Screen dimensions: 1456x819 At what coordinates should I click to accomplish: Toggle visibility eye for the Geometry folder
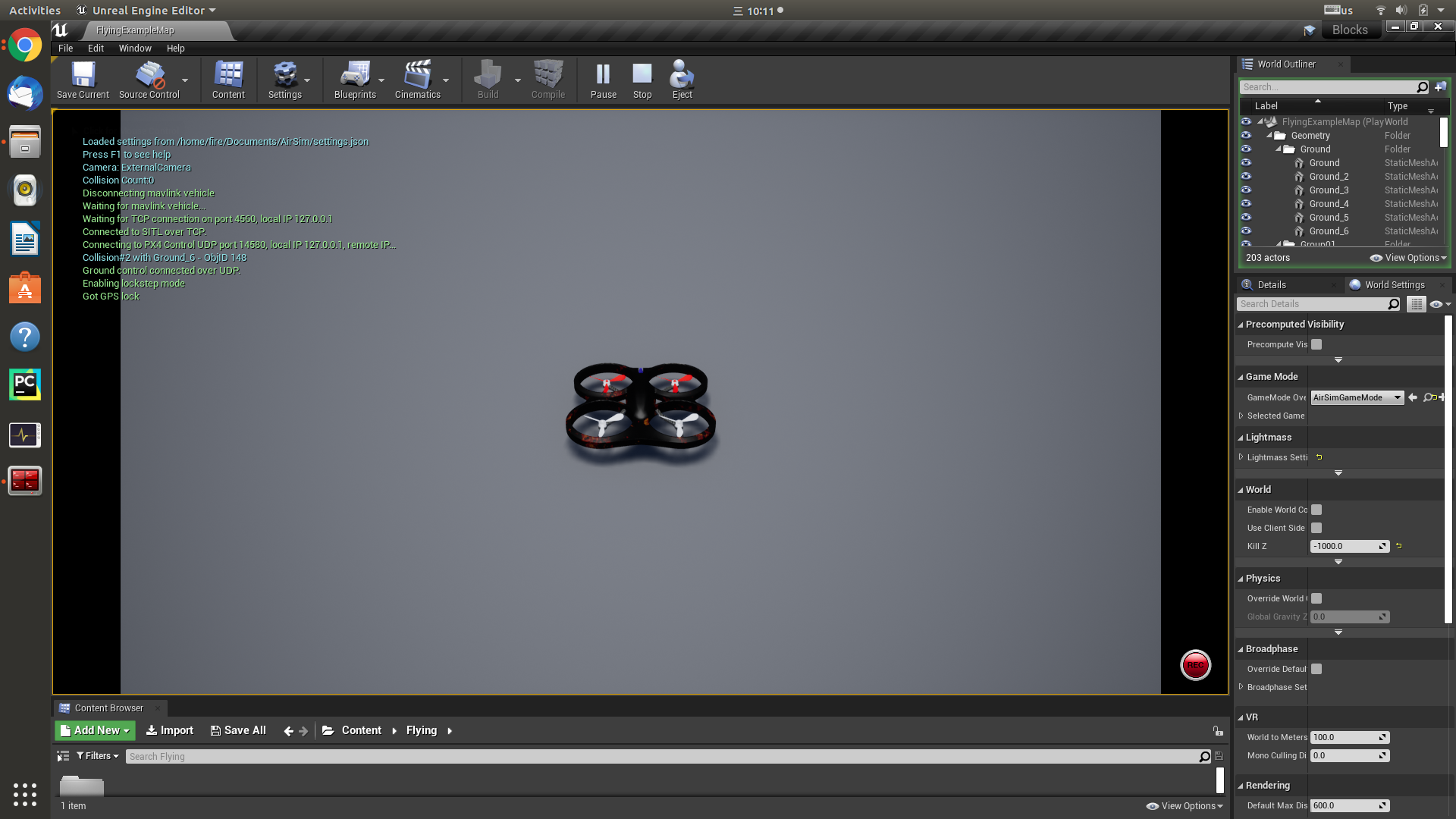click(1246, 136)
